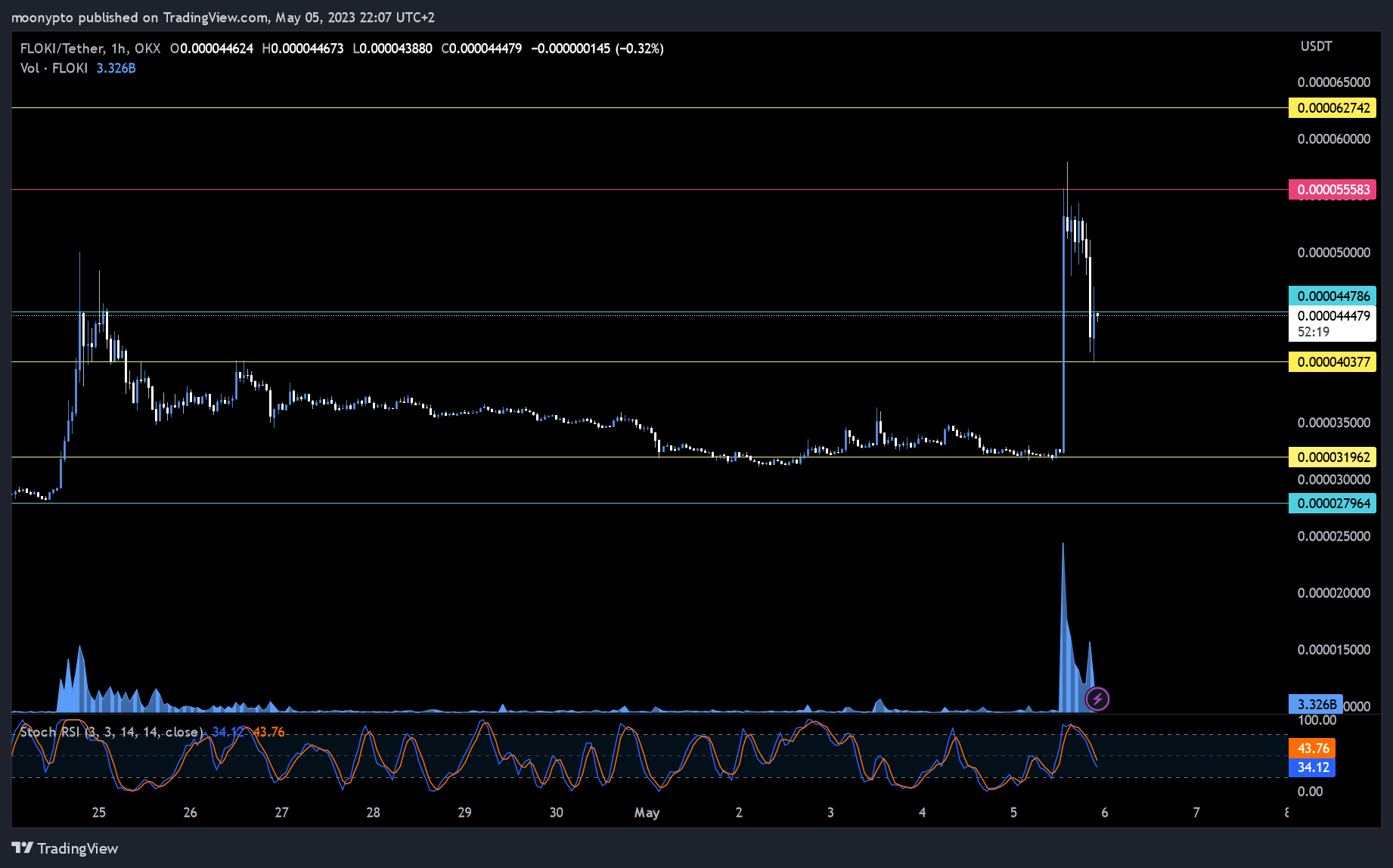Click the FLOKI/Tether, 1h, OKX symbol title

[90, 48]
